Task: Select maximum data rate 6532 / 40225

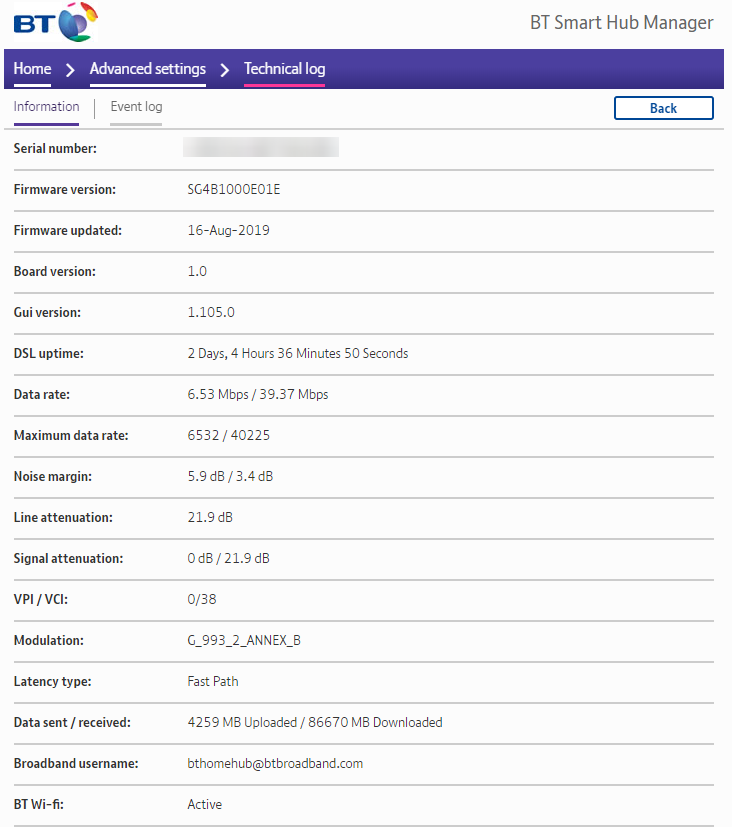Action: coord(228,435)
